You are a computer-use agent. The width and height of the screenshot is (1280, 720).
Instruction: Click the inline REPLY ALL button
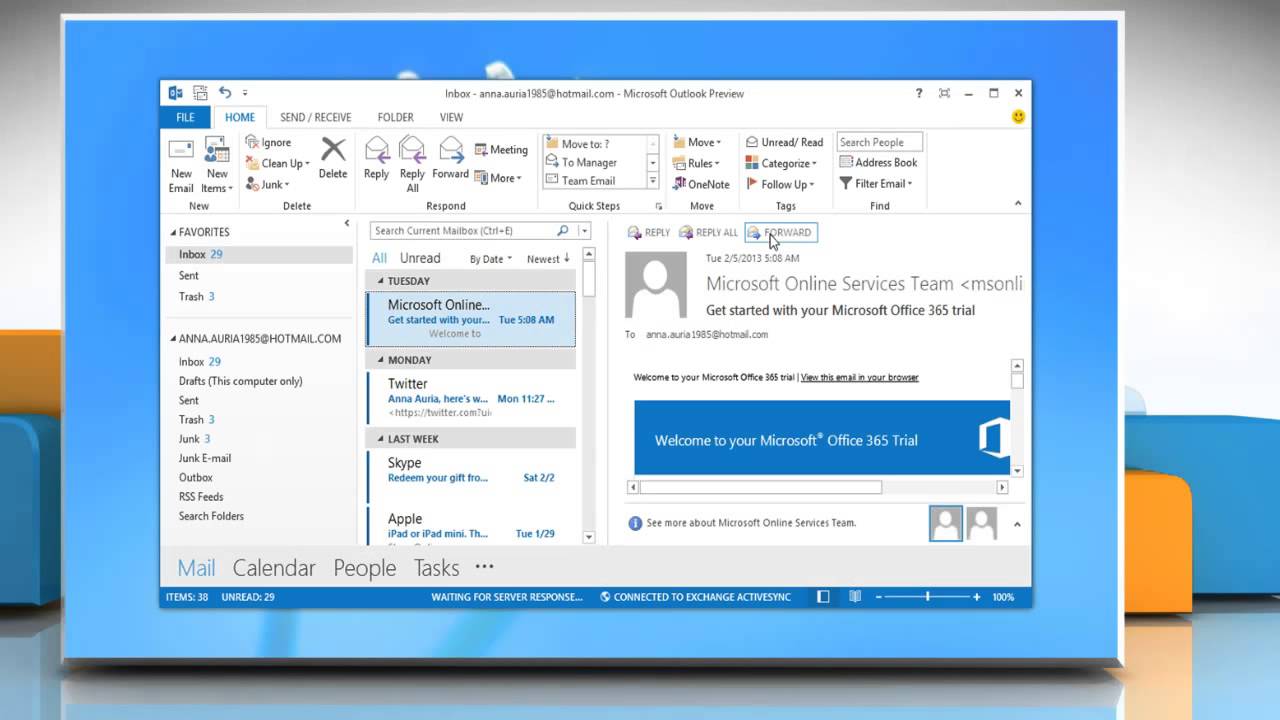point(708,232)
